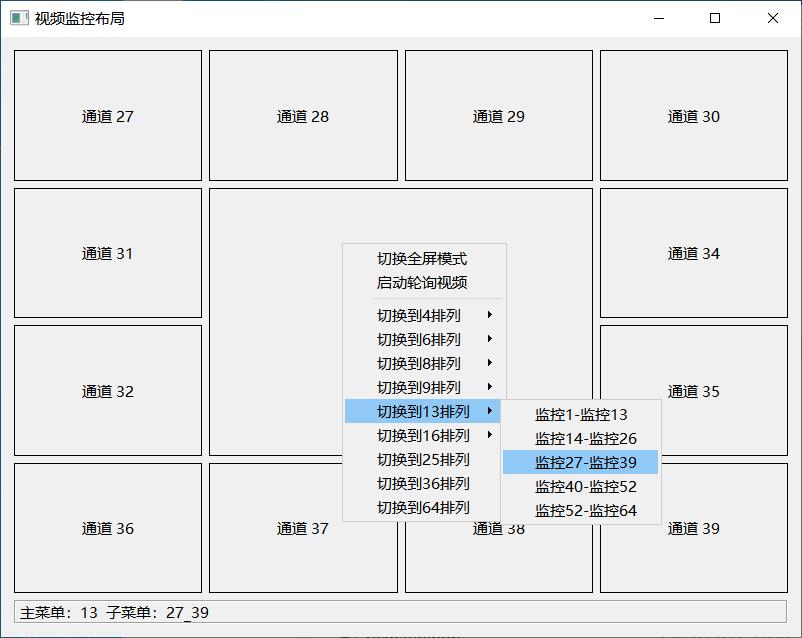
Task: Select 切换到25排列 layout option
Action: (x=422, y=459)
